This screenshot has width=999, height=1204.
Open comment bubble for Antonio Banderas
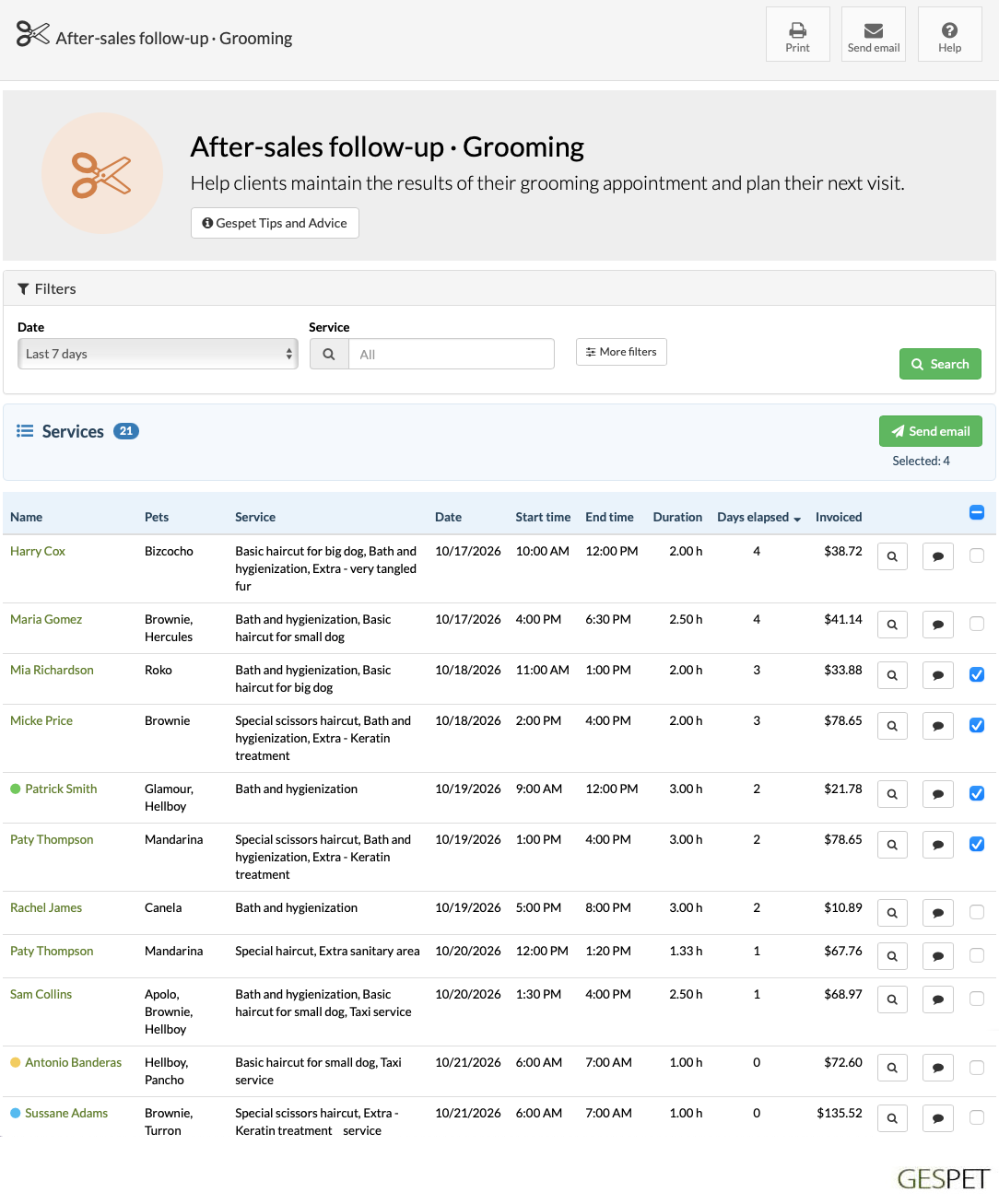(x=938, y=1068)
